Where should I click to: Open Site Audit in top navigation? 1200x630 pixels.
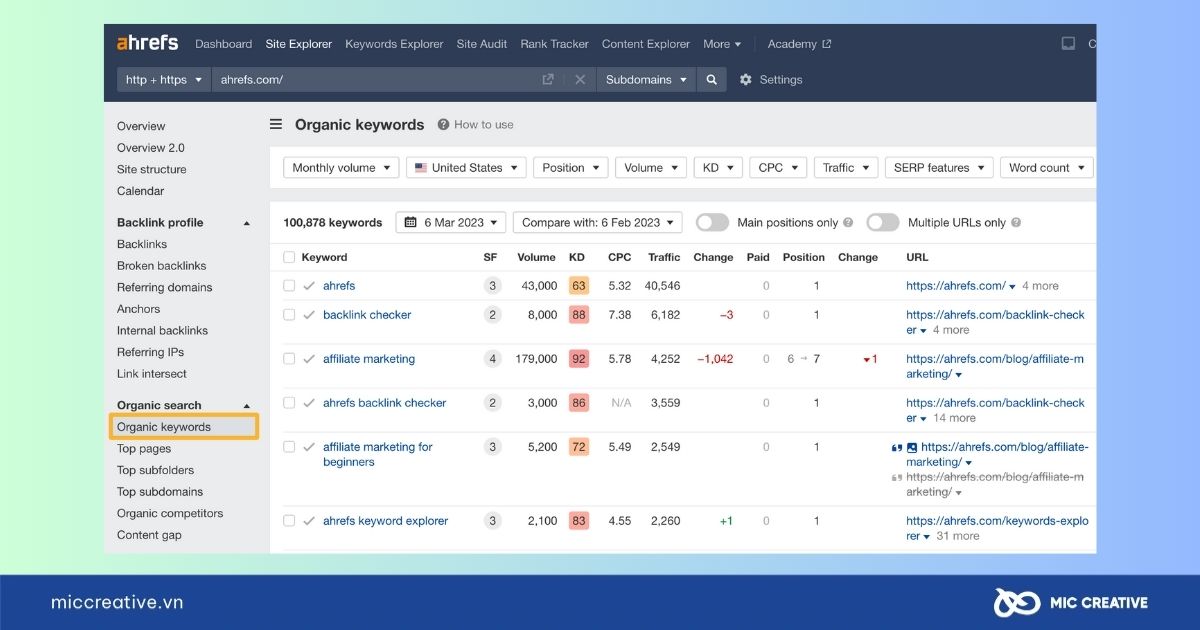click(482, 44)
